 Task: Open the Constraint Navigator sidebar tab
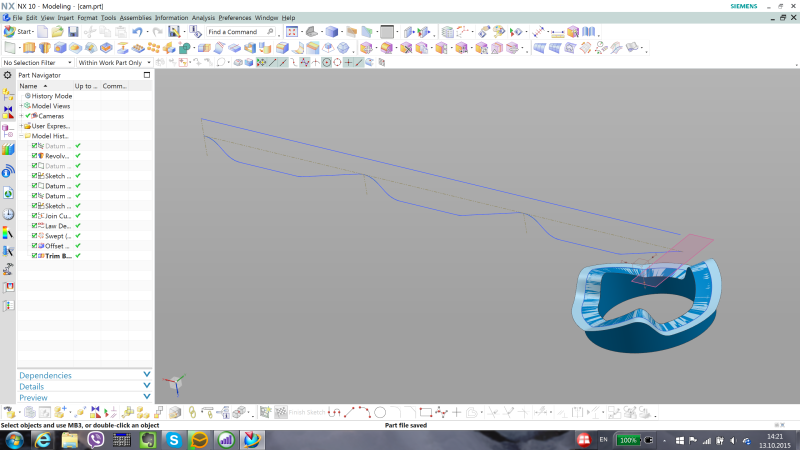pos(8,112)
